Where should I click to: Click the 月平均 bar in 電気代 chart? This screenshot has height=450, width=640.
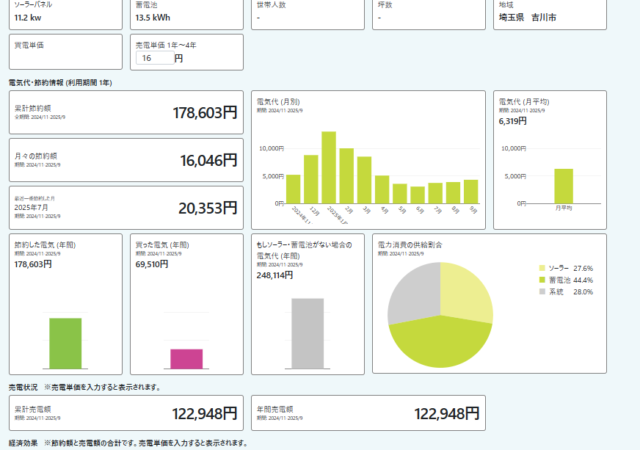(x=564, y=185)
